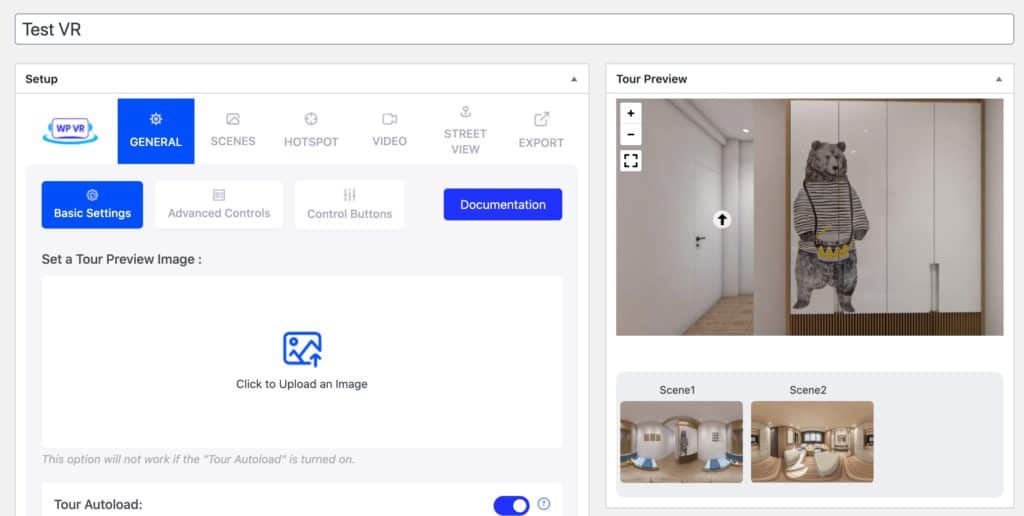Zoom in the tour preview
This screenshot has width=1024, height=516.
[x=630, y=113]
